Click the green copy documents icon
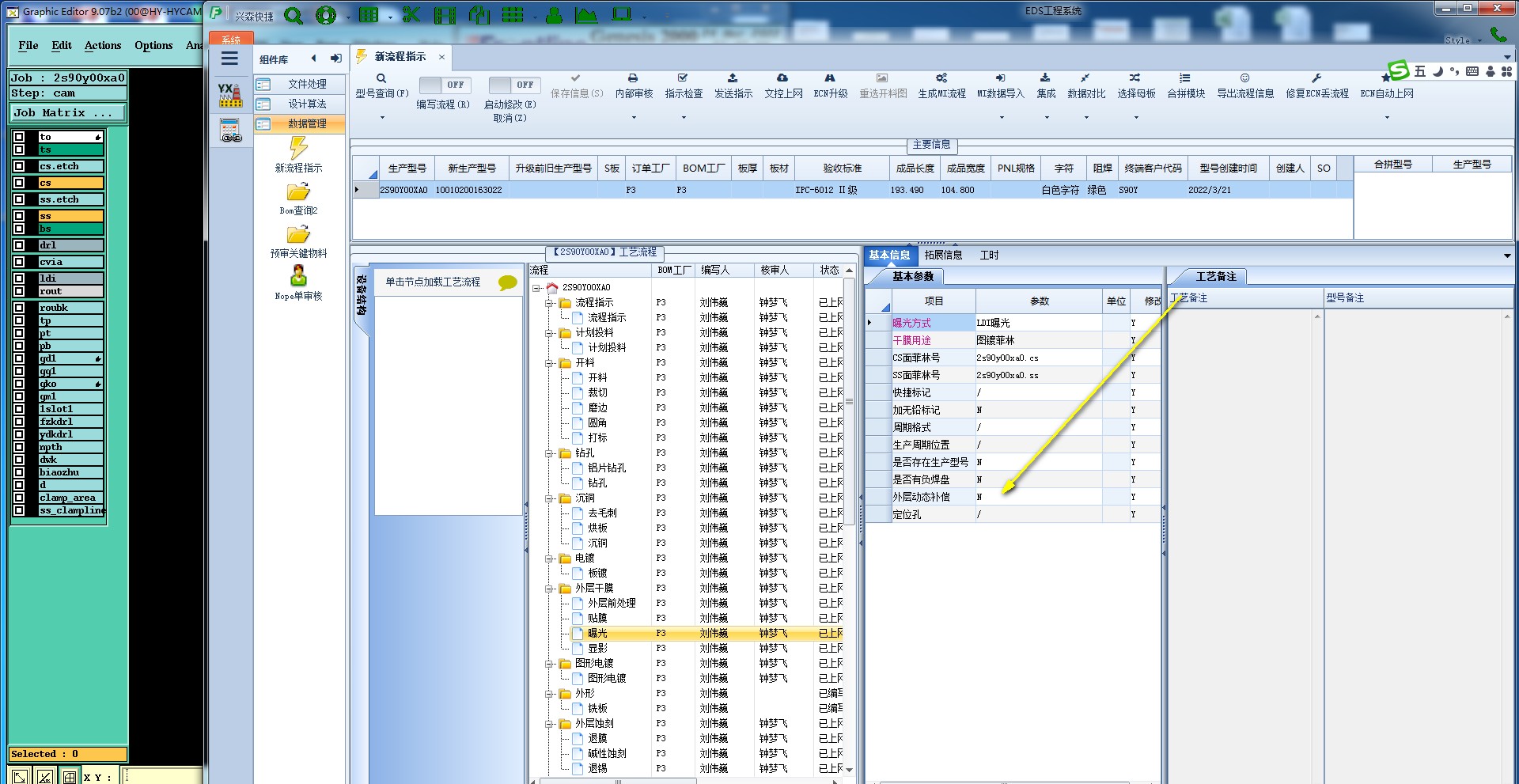Image resolution: width=1519 pixels, height=784 pixels. tap(479, 15)
